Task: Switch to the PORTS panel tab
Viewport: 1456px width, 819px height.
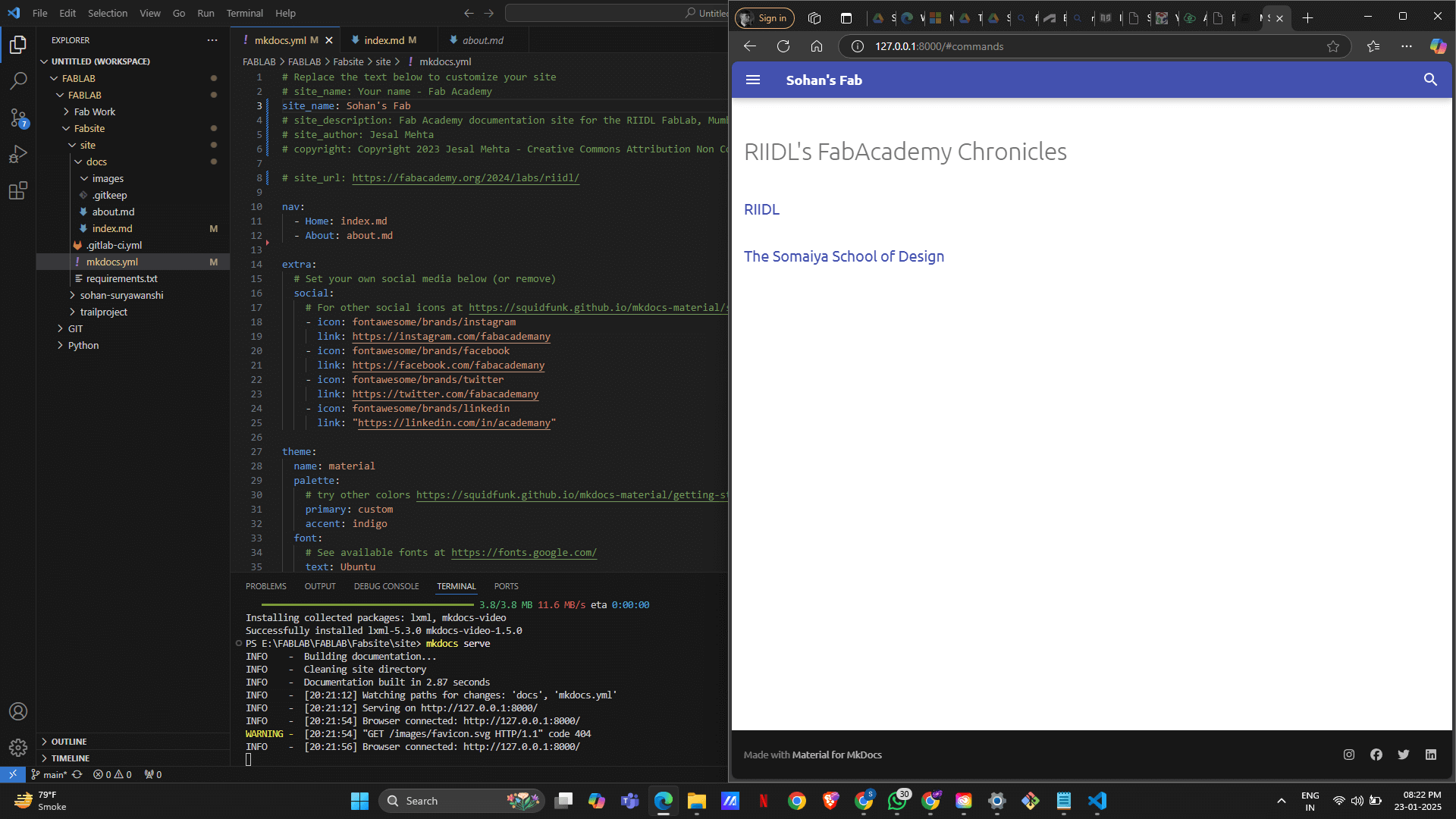Action: pos(506,586)
